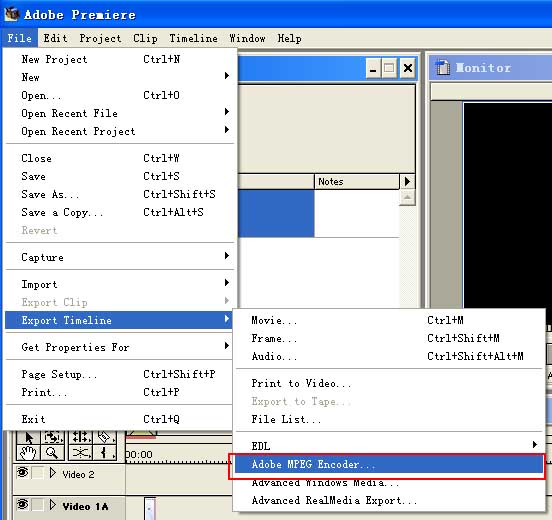Toggle the Video 1A track eye icon
552x520 pixels.
click(23, 505)
